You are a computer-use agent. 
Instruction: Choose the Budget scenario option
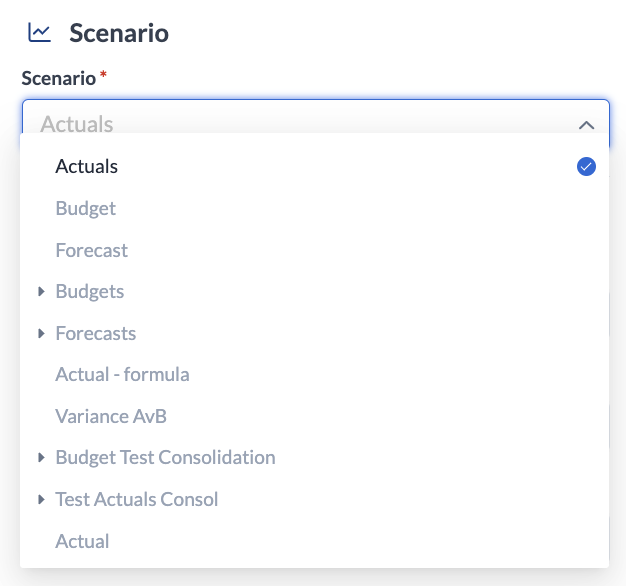[86, 209]
